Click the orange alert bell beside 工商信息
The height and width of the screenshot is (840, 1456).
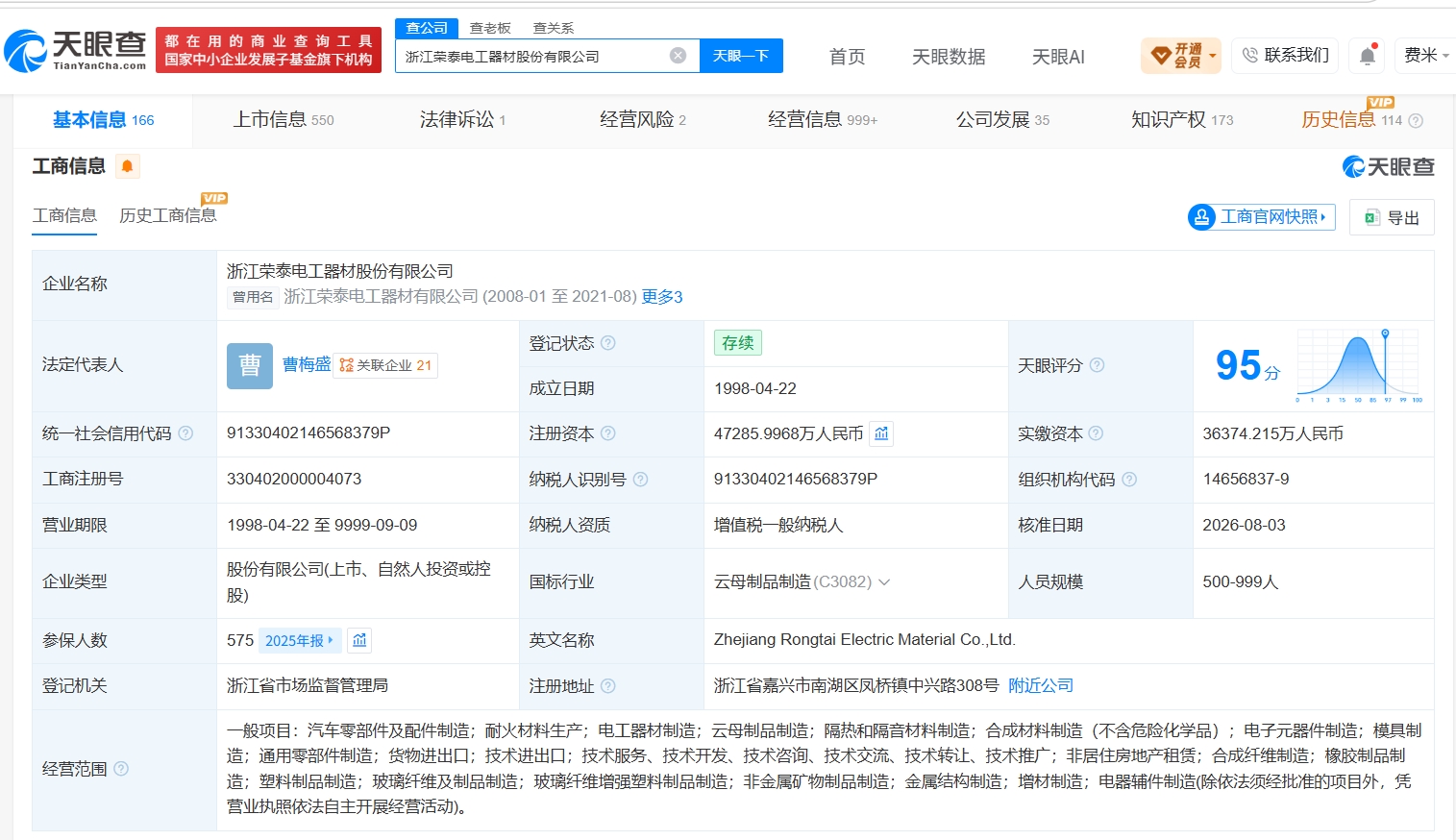127,166
